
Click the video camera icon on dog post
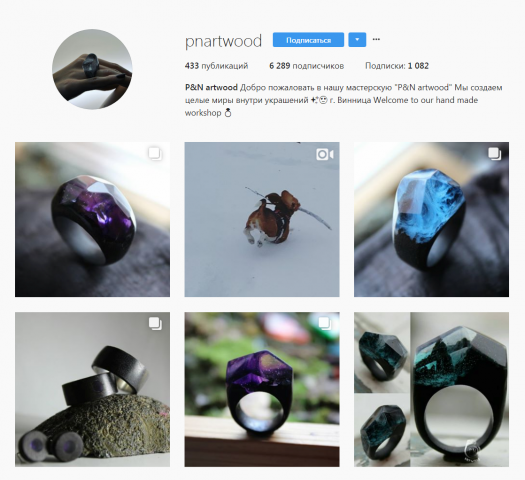325,154
